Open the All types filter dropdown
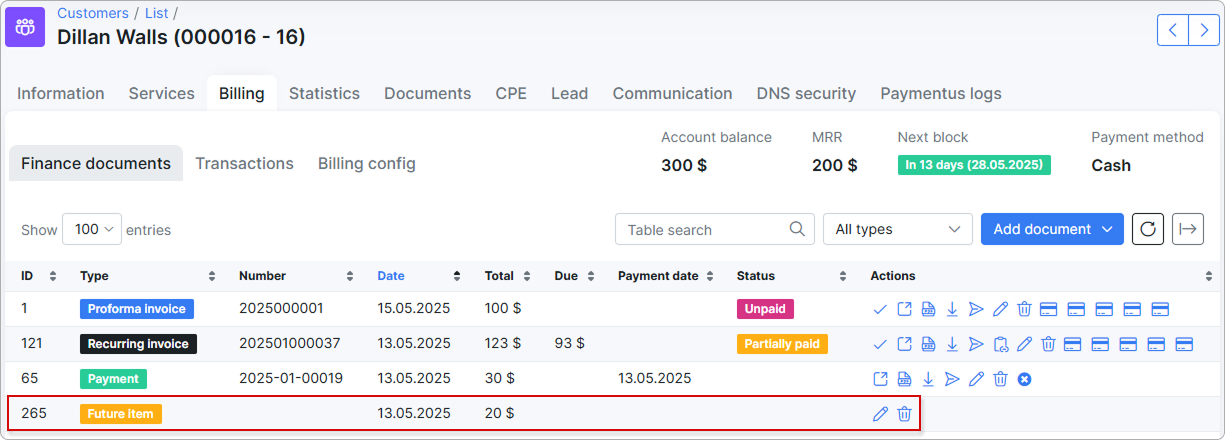This screenshot has height=440, width=1225. click(x=897, y=229)
